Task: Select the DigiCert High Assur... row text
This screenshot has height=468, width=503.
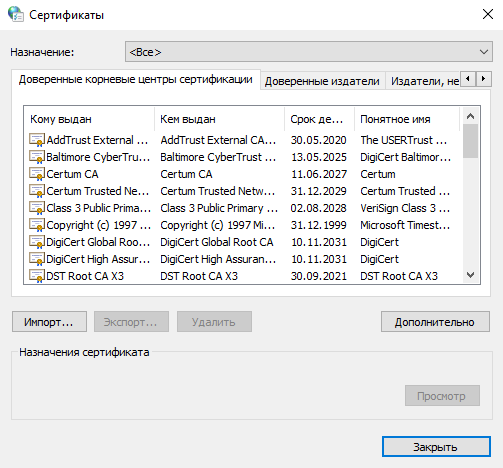Action: [x=98, y=259]
